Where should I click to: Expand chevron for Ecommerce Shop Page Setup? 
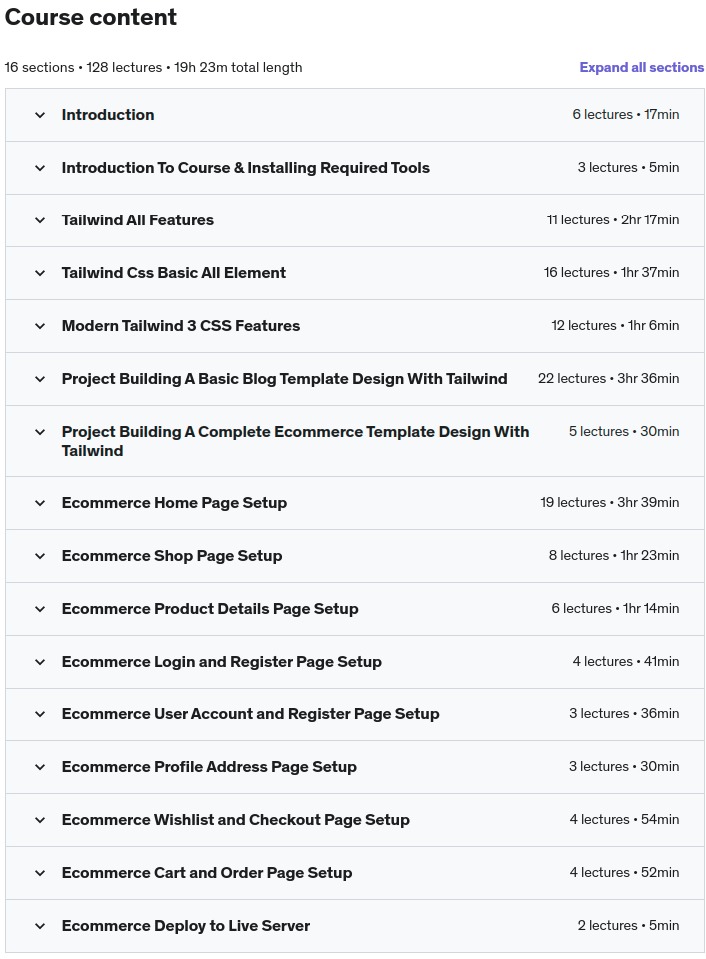click(x=40, y=556)
